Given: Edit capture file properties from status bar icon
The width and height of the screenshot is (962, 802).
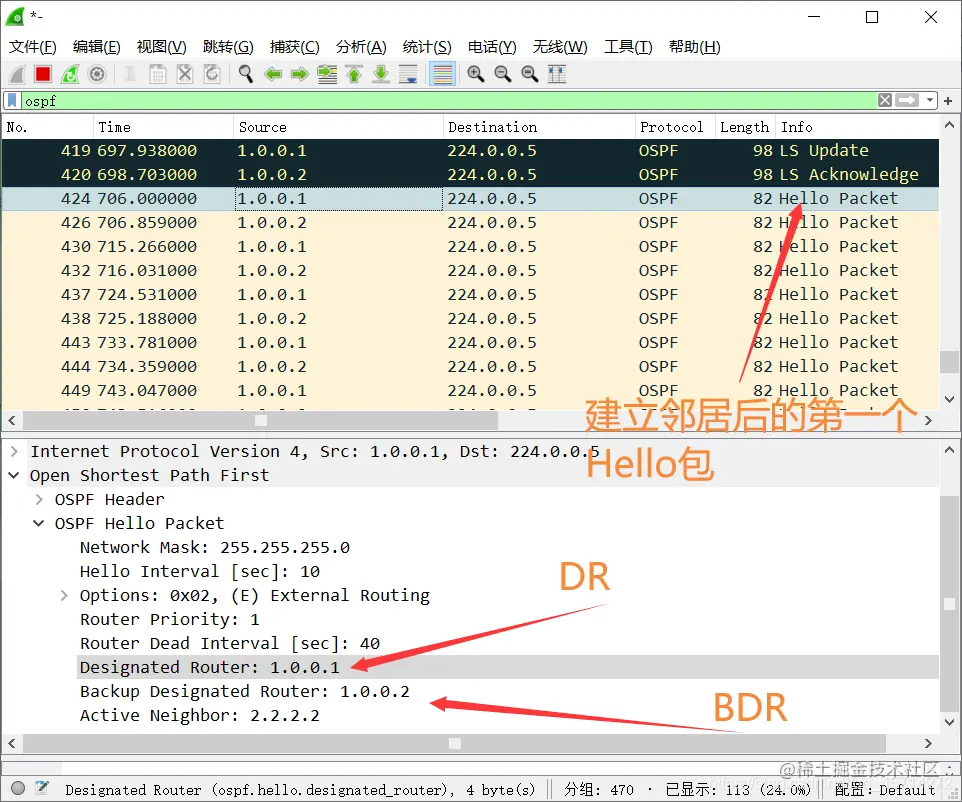Looking at the screenshot, I should click(x=42, y=788).
